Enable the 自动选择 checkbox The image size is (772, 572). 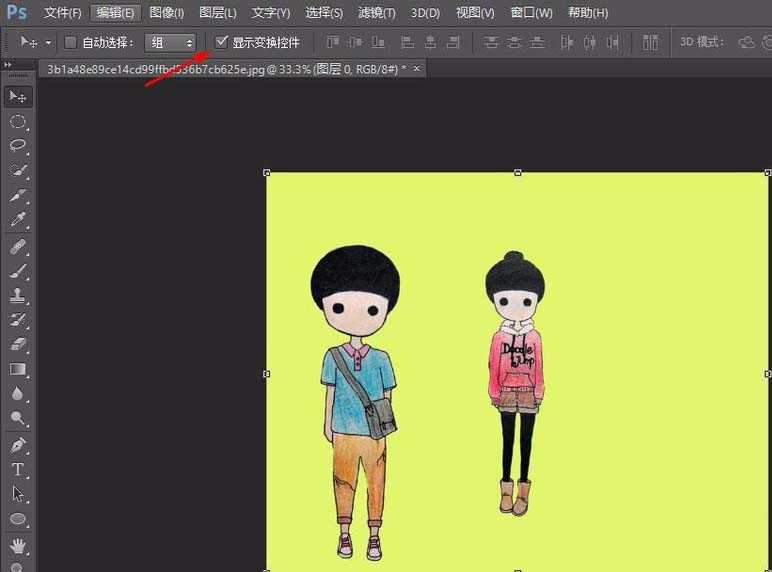(70, 43)
